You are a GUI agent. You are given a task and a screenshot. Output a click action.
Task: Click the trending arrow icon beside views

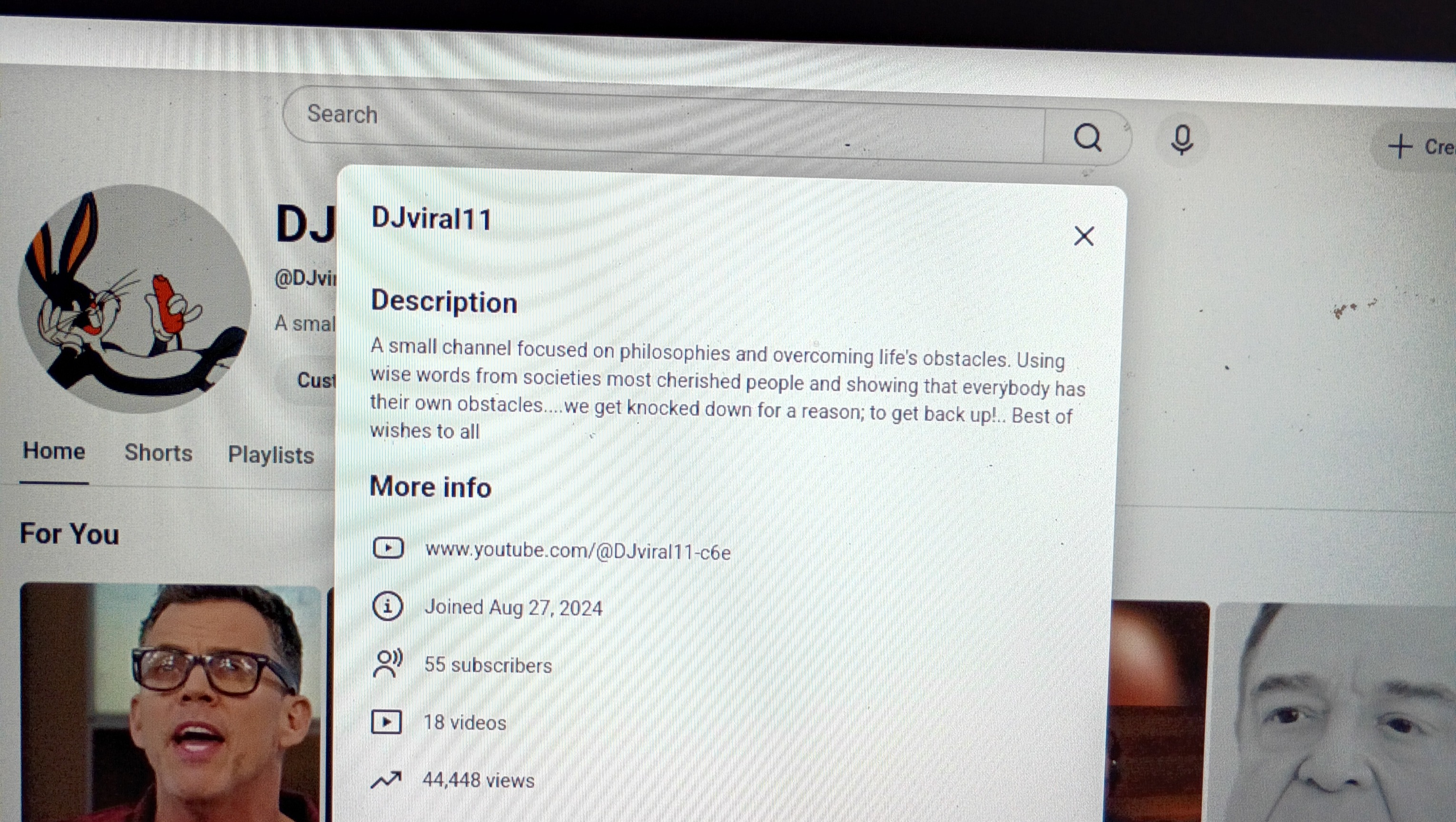click(x=386, y=780)
